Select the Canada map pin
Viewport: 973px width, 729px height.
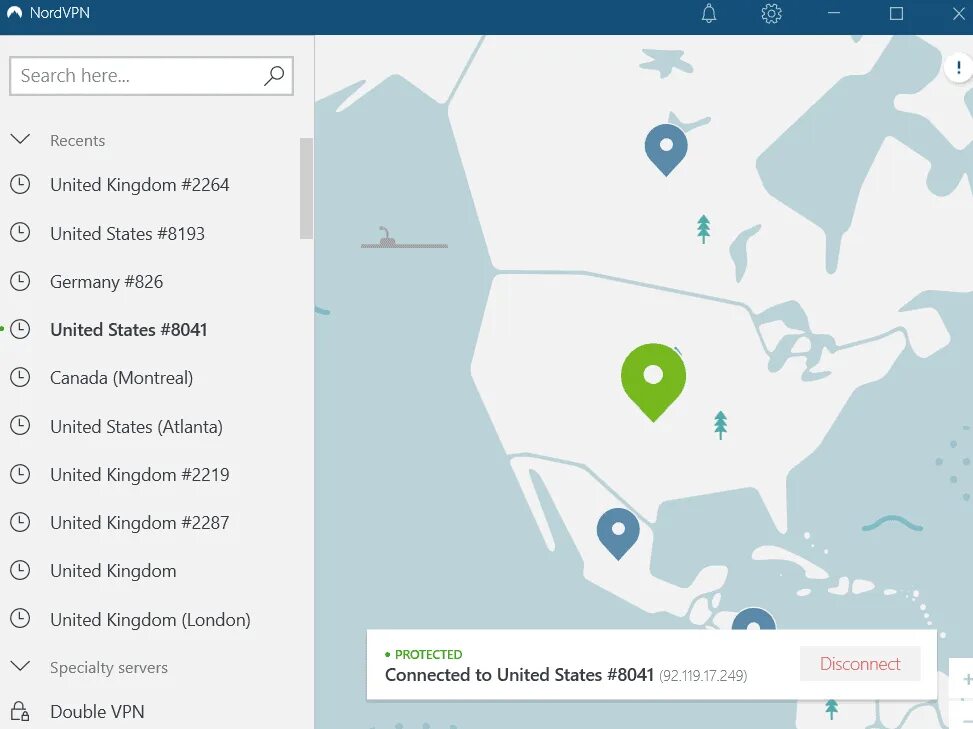pyautogui.click(x=666, y=150)
